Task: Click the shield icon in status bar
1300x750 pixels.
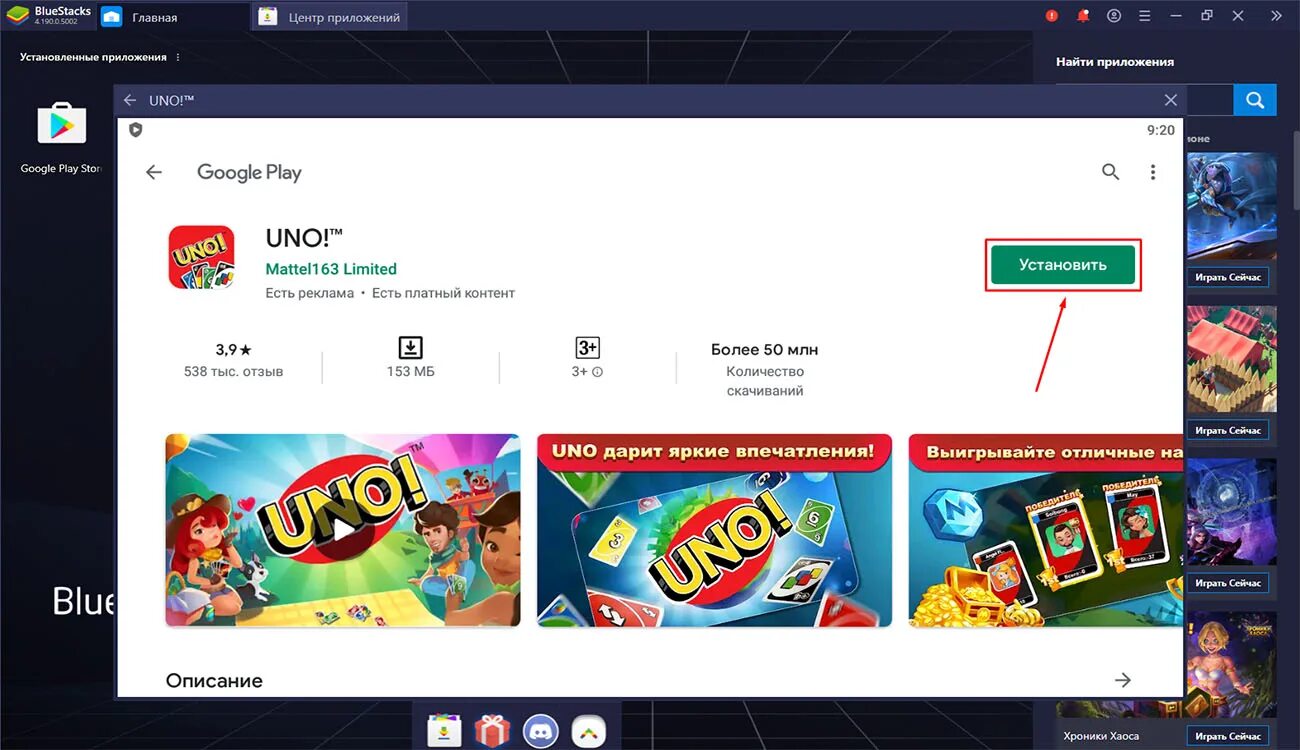Action: (136, 130)
